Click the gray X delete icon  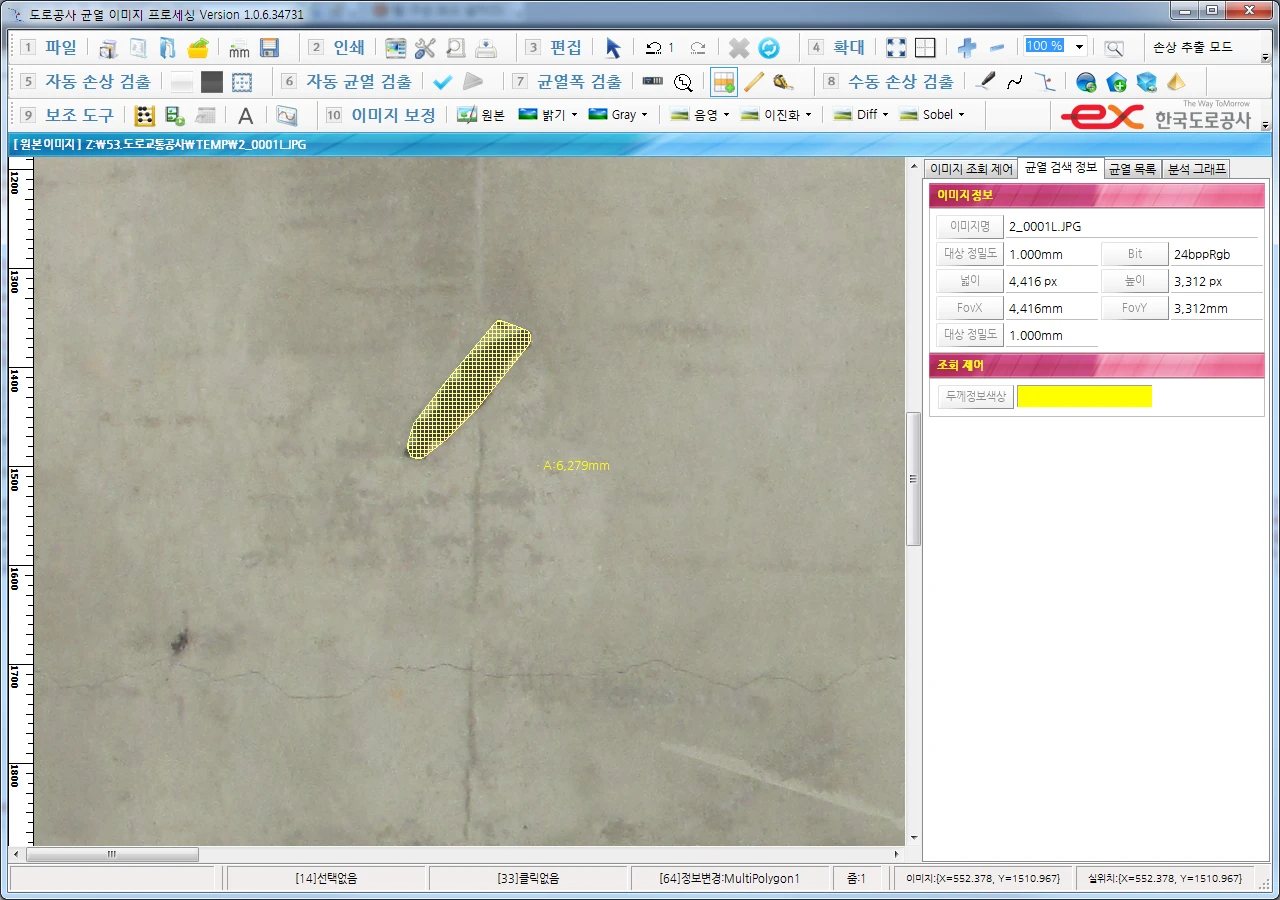pyautogui.click(x=739, y=48)
